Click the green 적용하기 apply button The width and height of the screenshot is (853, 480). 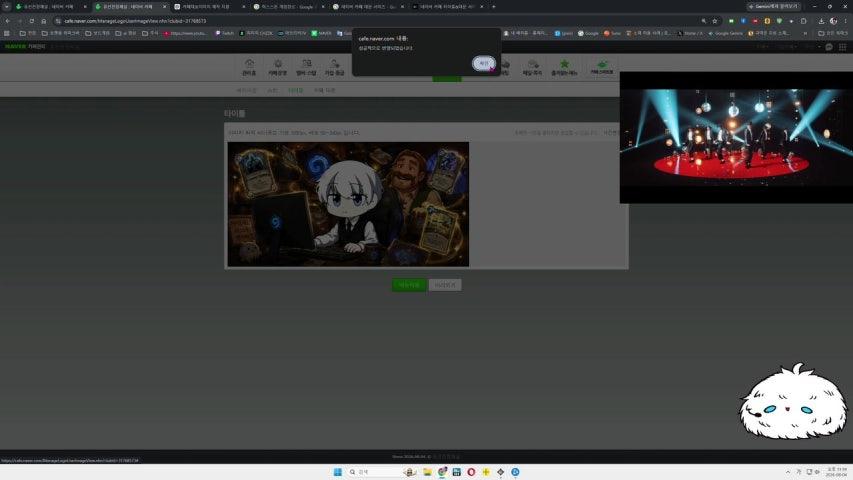tap(409, 285)
